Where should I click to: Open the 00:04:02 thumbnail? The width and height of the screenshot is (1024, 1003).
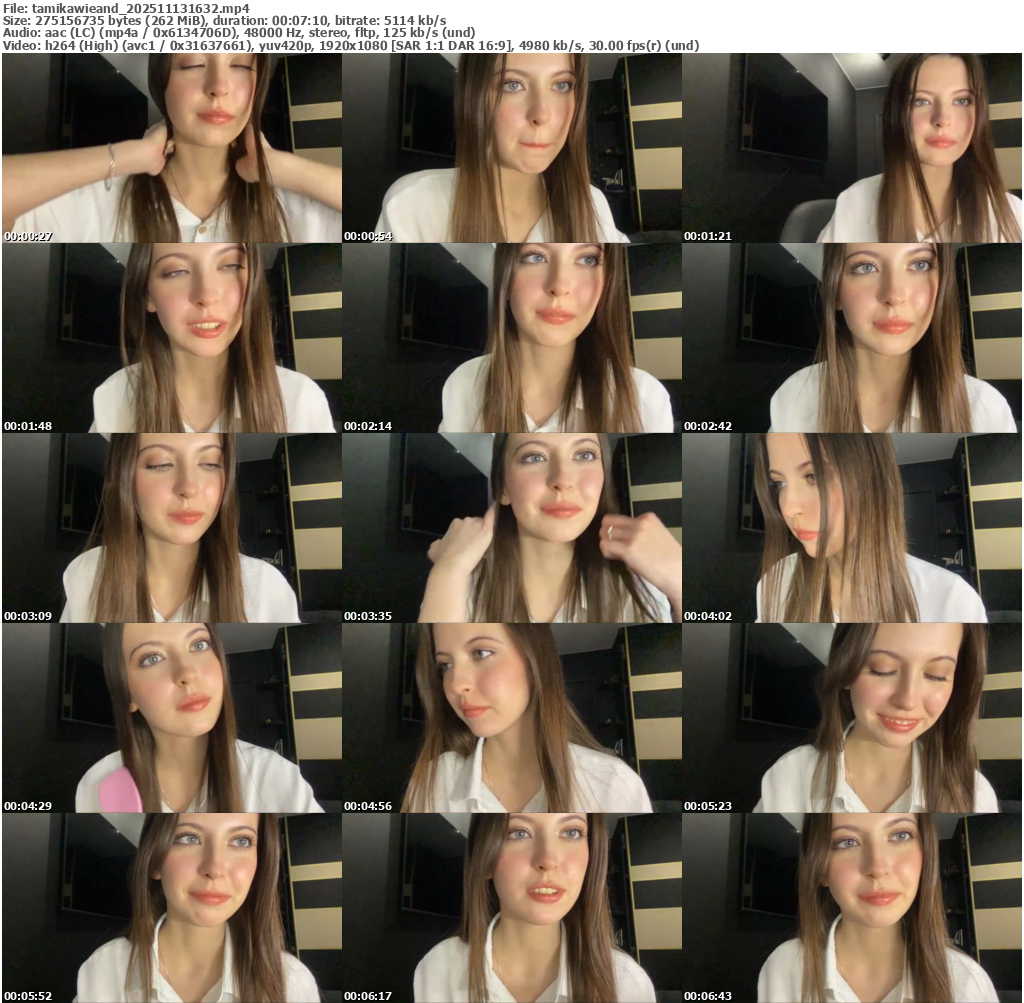tap(852, 528)
